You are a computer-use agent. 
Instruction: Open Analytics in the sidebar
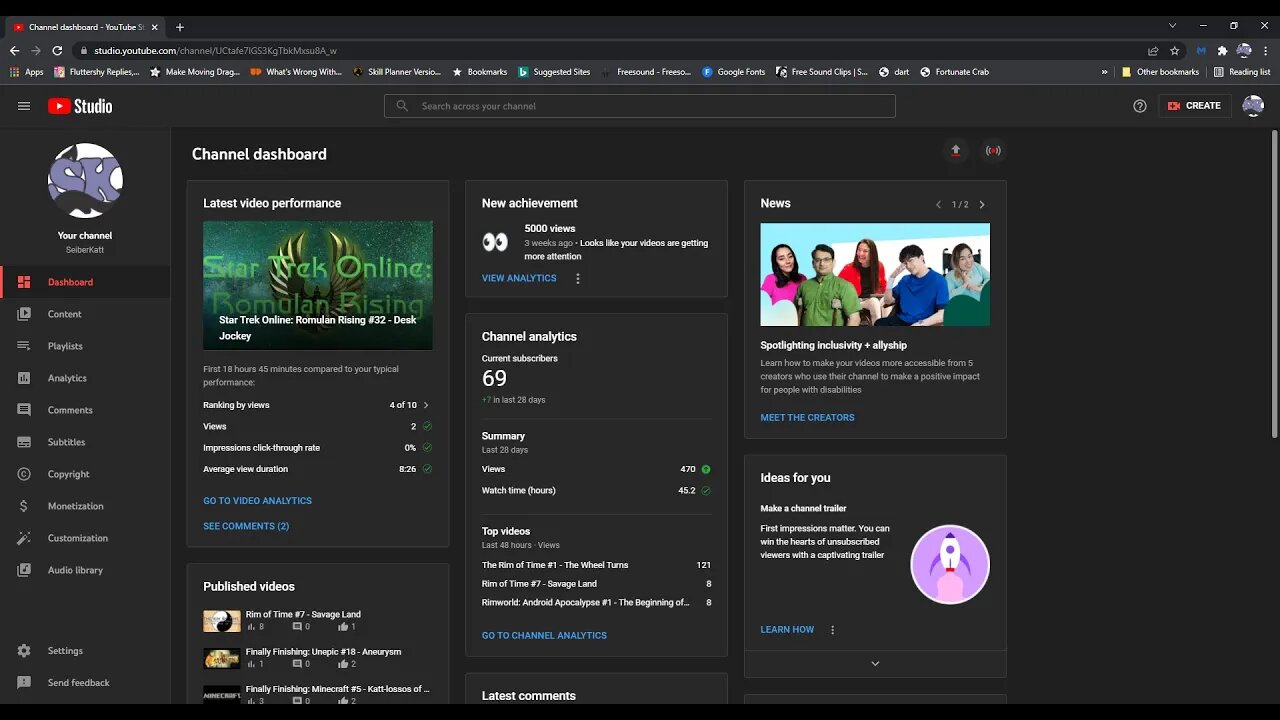tap(85, 378)
